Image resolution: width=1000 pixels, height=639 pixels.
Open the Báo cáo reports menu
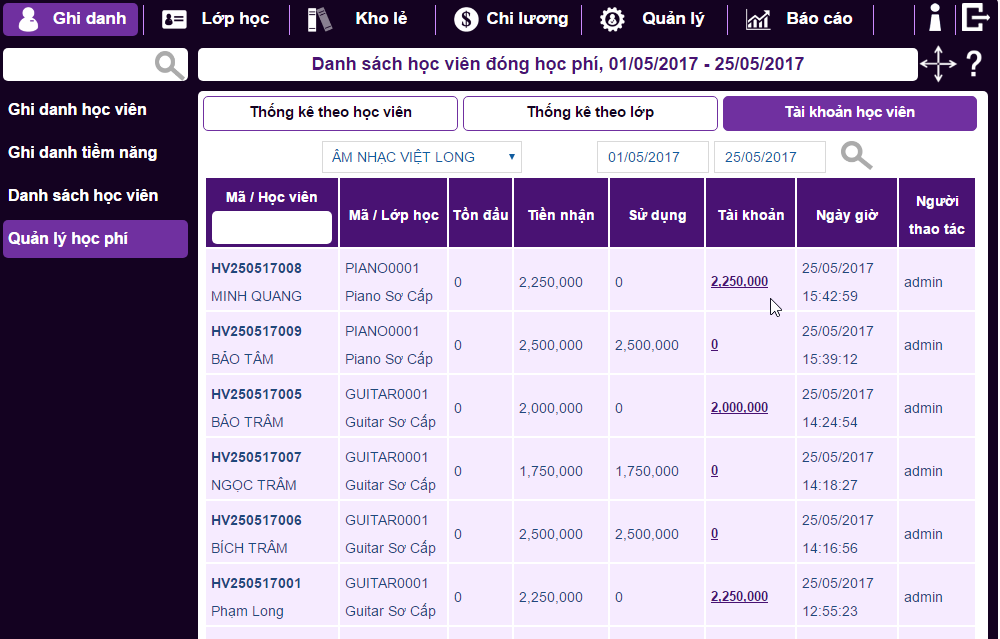(799, 19)
